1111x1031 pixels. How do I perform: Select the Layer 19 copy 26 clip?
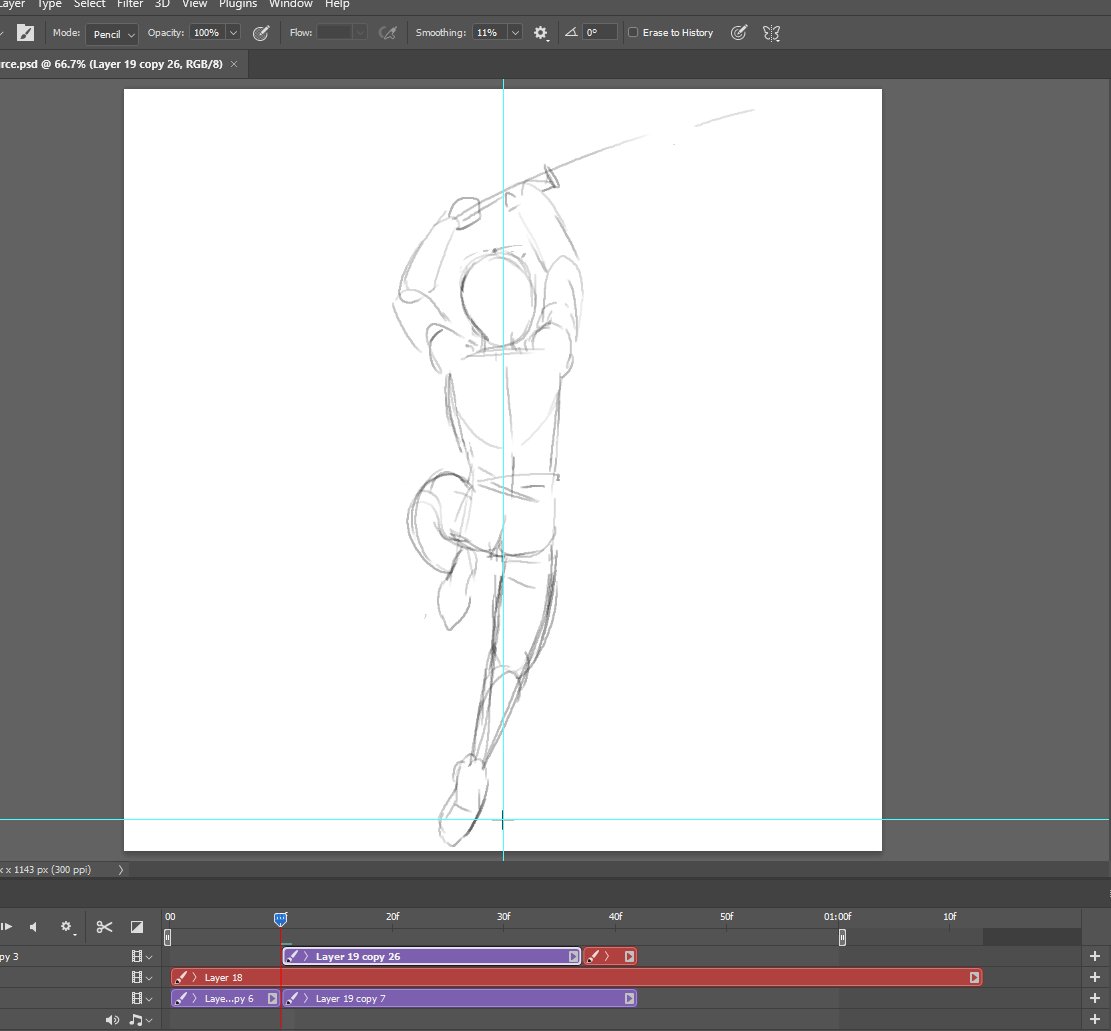432,957
